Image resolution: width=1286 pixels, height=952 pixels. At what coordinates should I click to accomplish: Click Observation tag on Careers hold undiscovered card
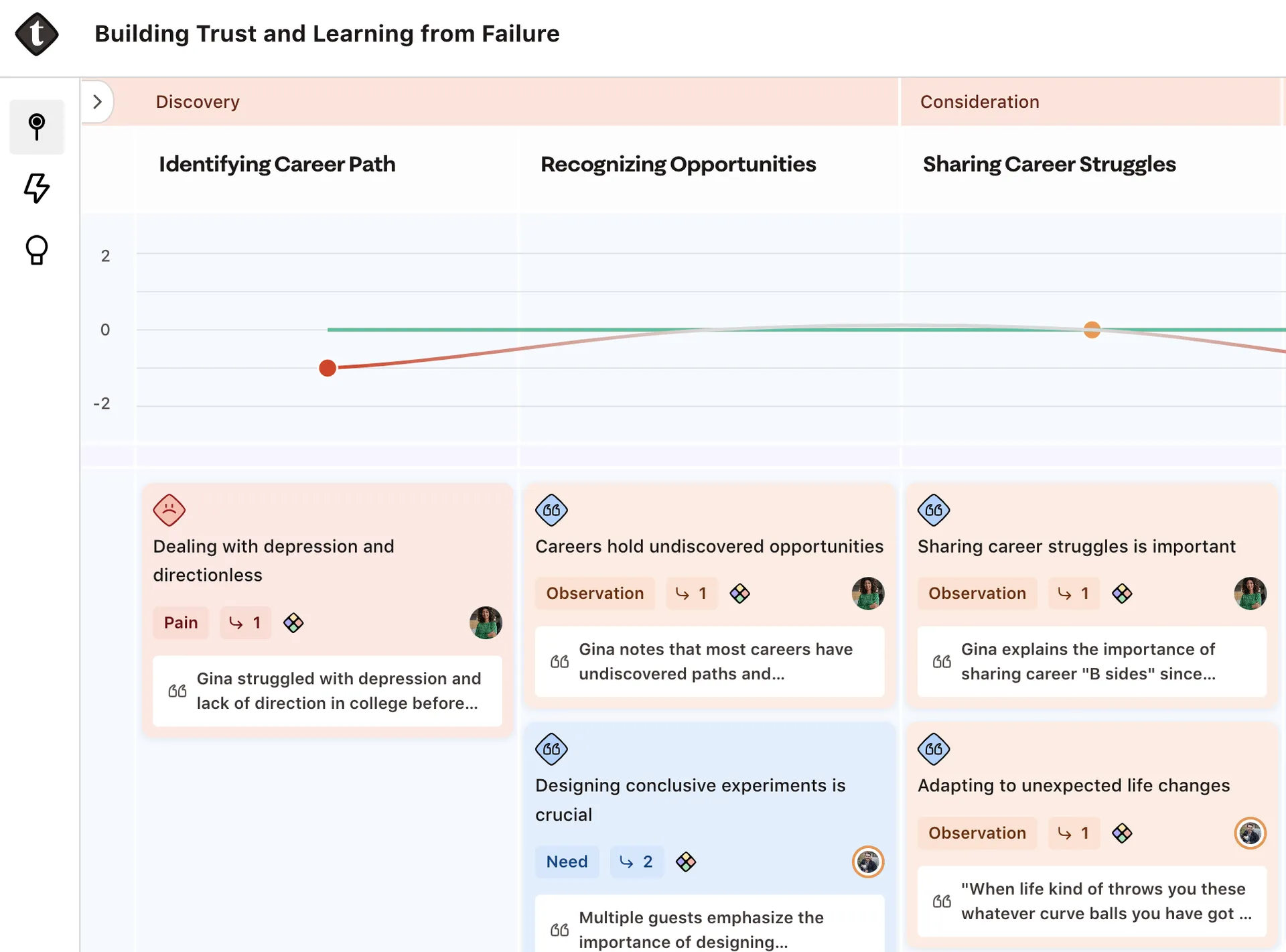595,594
